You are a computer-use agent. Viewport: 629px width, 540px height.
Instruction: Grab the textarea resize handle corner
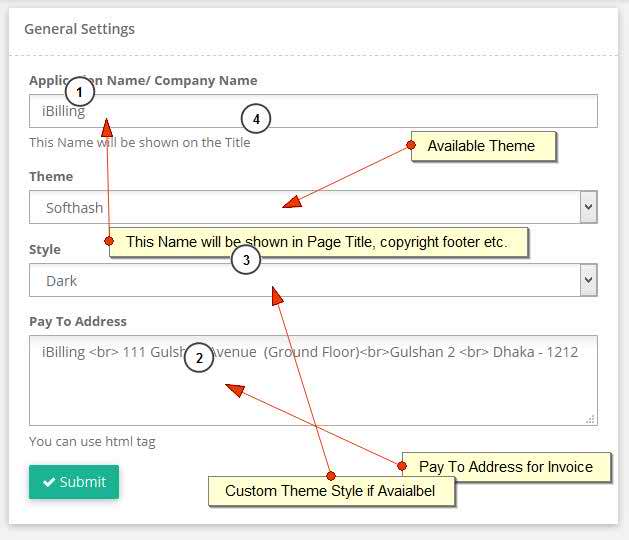(590, 419)
